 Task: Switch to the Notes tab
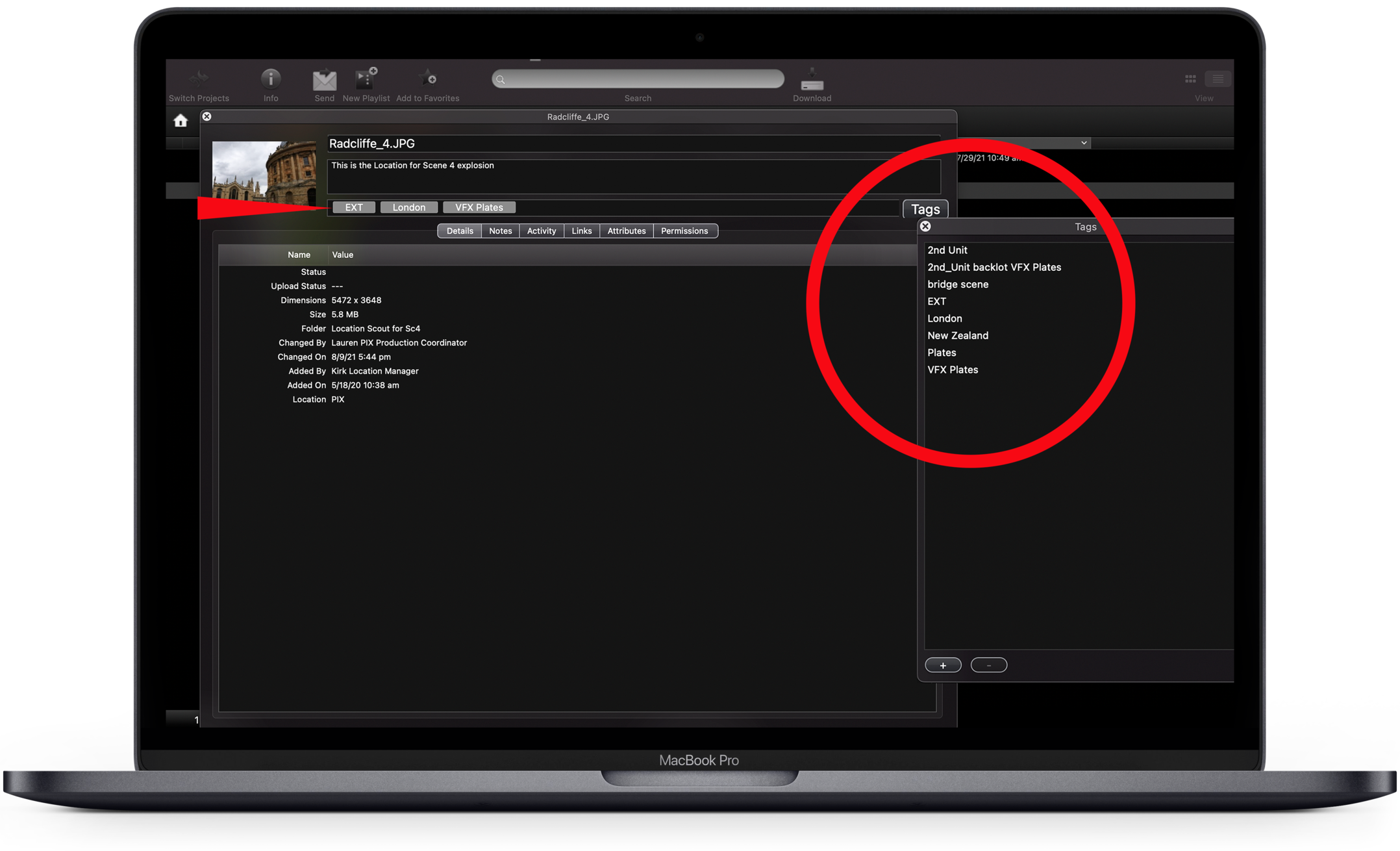tap(500, 231)
